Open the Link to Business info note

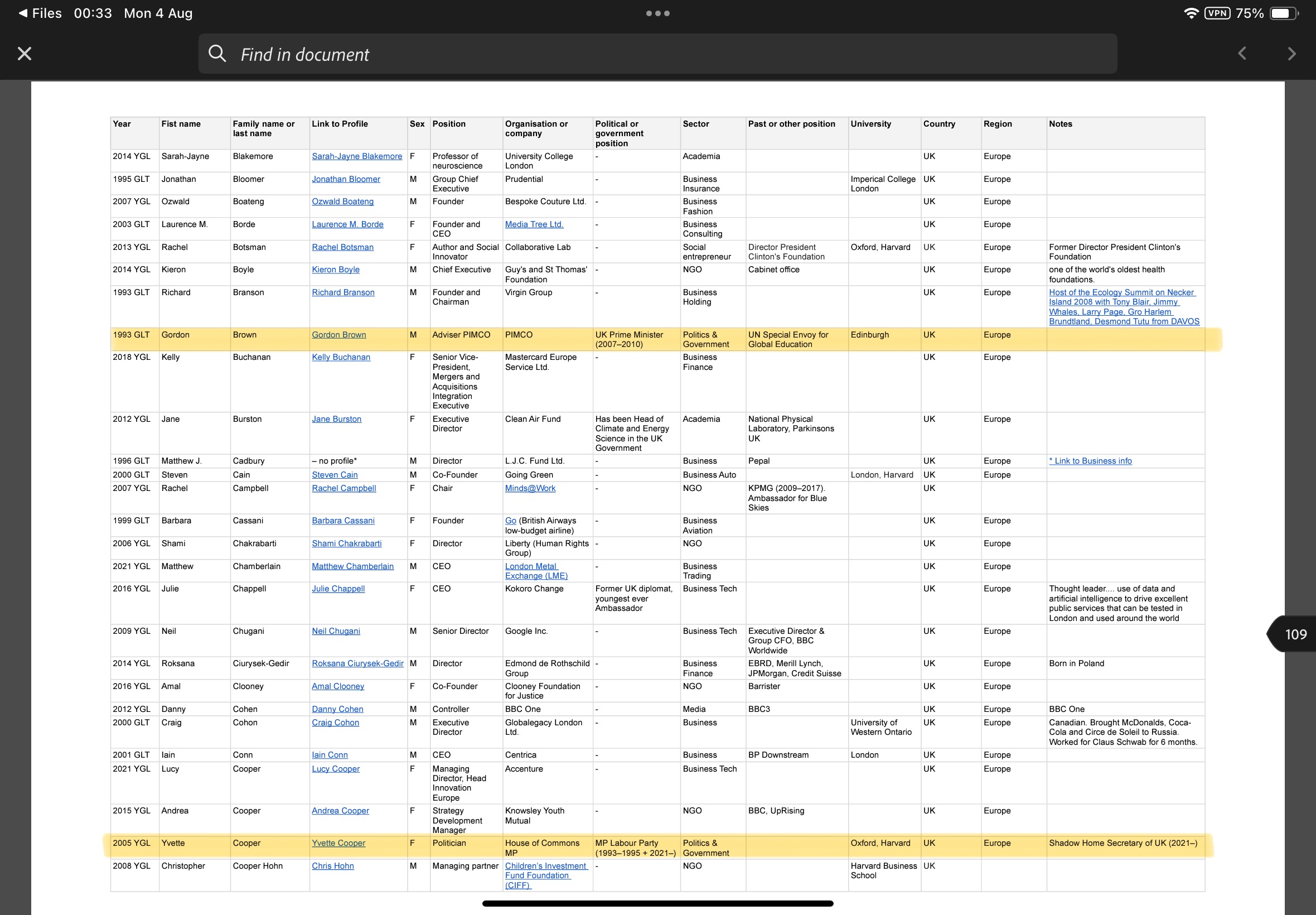(1090, 461)
